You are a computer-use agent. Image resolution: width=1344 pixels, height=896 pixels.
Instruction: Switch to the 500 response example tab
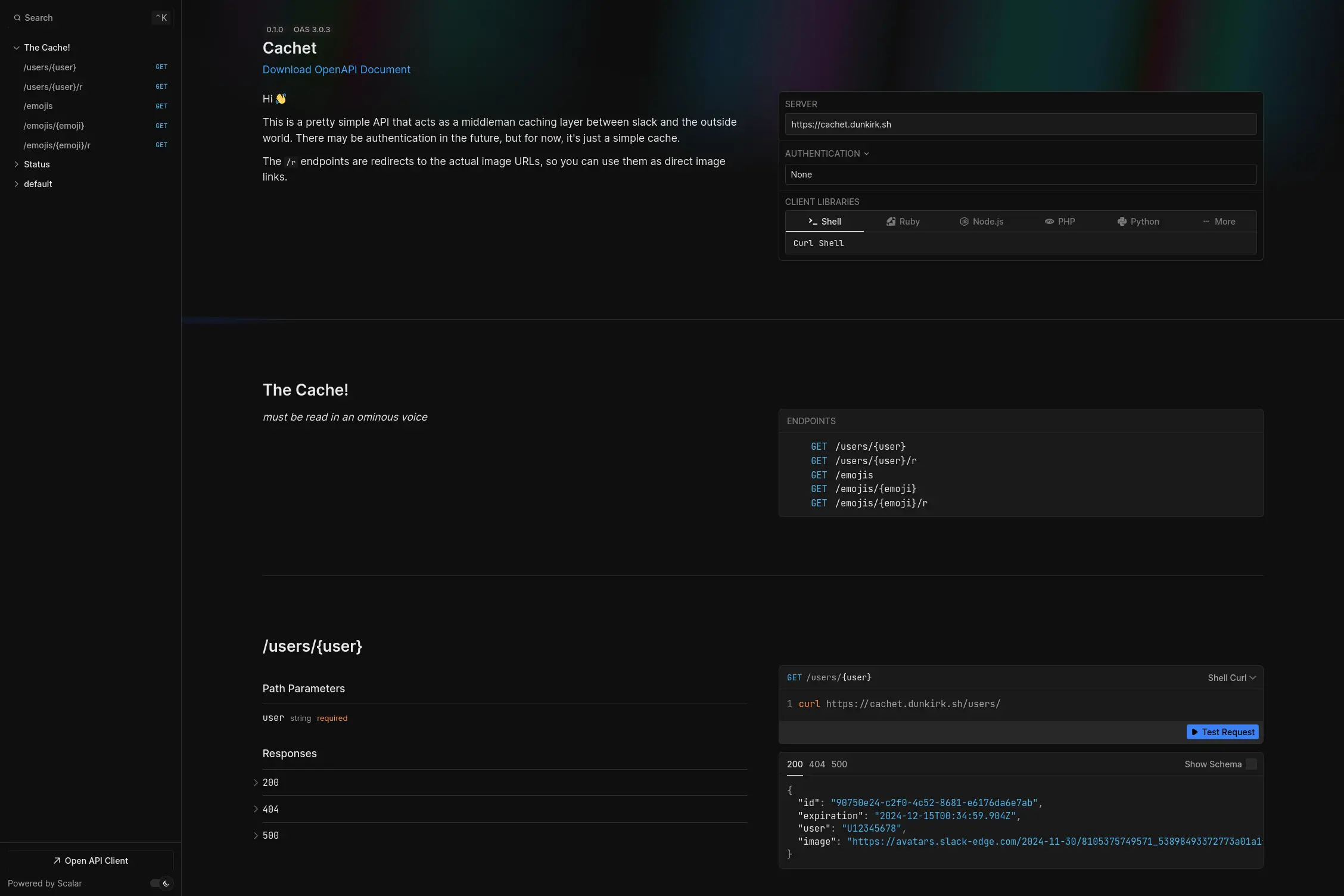pos(839,764)
